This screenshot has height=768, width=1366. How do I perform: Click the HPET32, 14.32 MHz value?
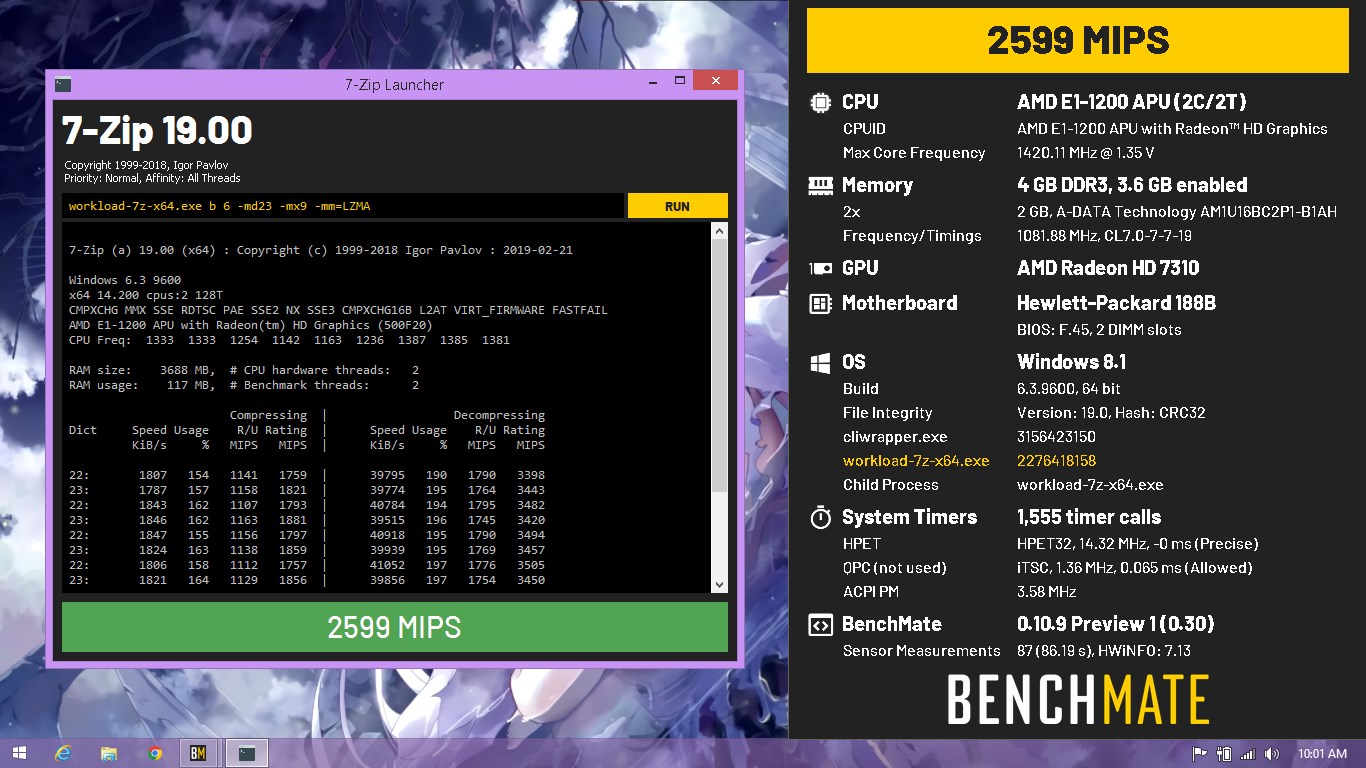(1137, 544)
